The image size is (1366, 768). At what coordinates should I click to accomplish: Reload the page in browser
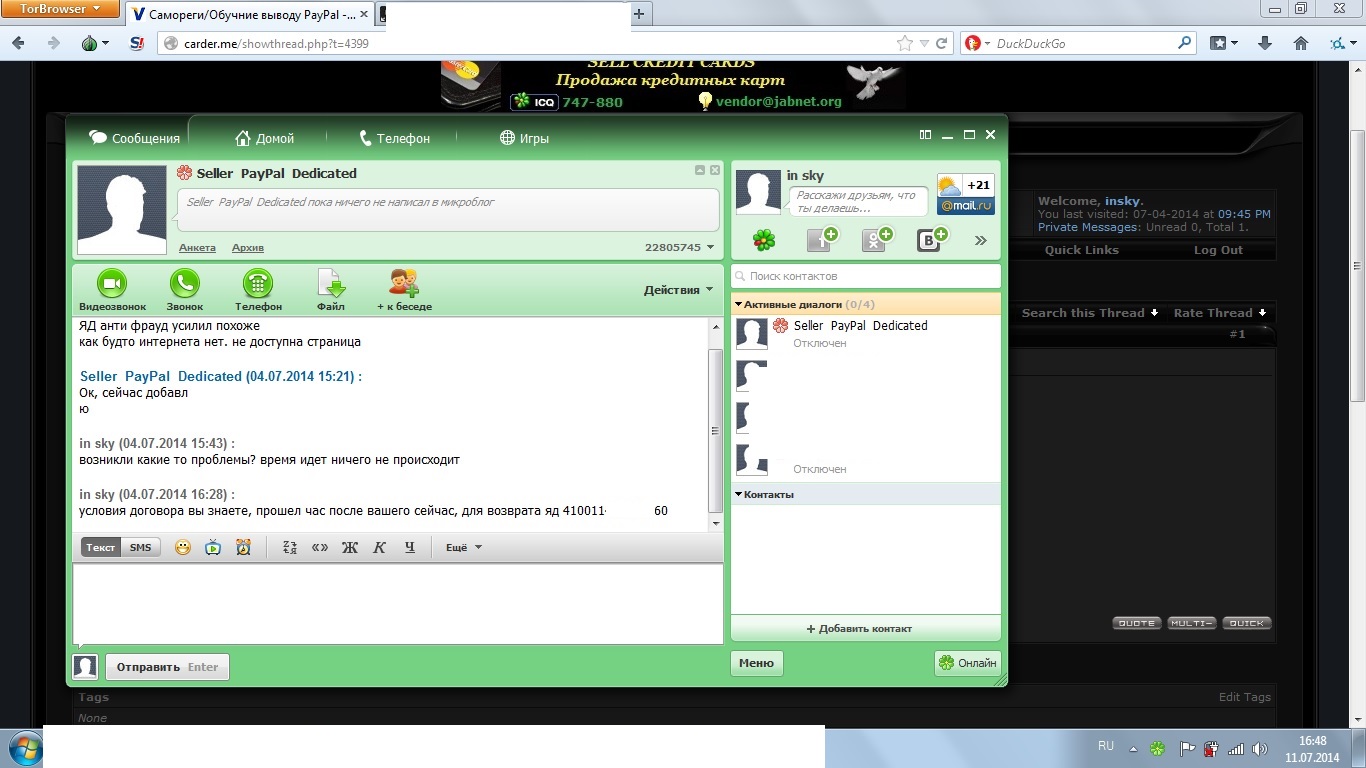pyautogui.click(x=942, y=43)
